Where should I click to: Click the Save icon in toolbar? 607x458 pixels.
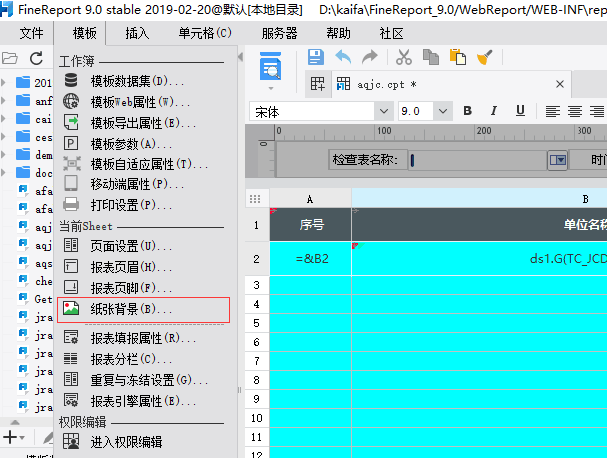click(x=317, y=57)
